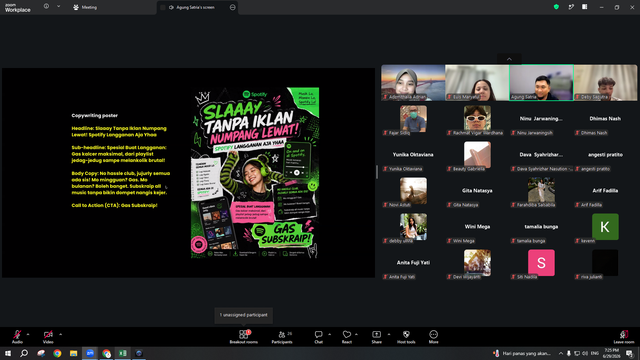Click kevenn's green K avatar

click(605, 227)
